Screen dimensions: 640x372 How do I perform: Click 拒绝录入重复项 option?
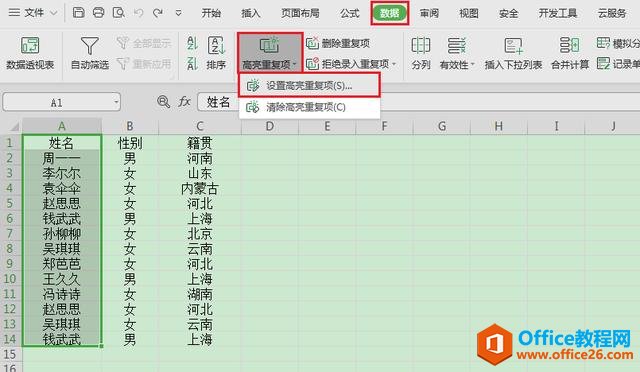point(348,64)
